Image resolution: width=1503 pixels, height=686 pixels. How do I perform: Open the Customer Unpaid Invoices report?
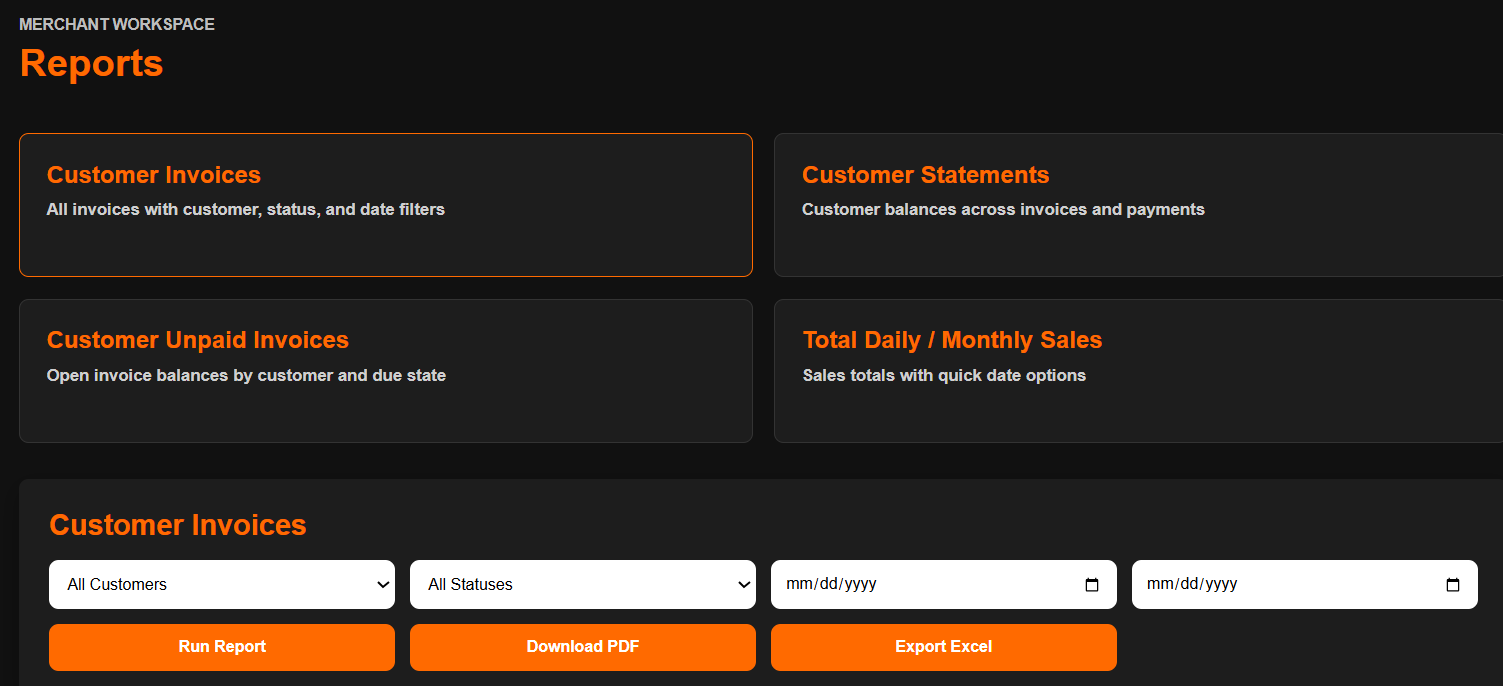pyautogui.click(x=386, y=370)
